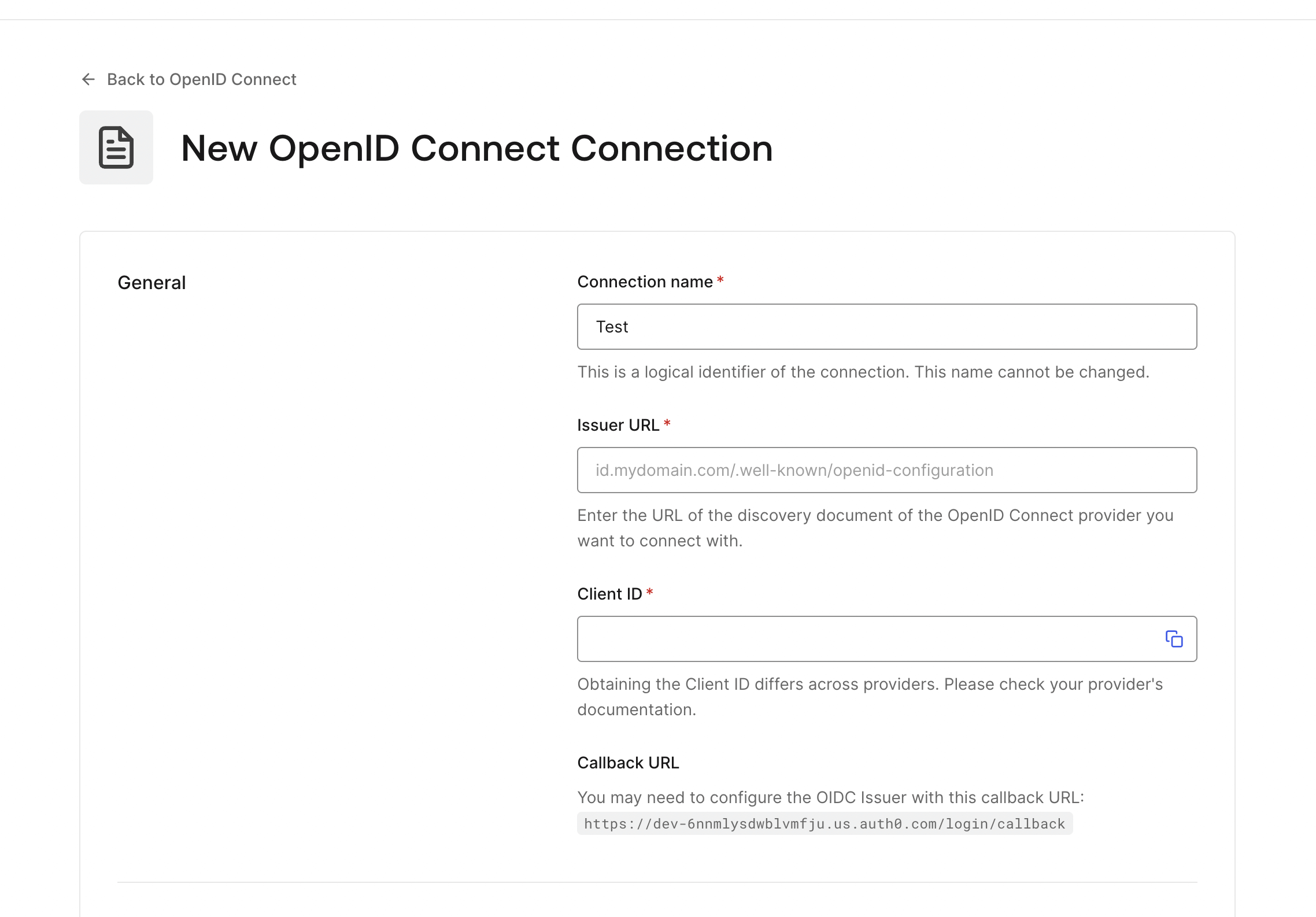
Task: Click the Connection name label
Action: (645, 282)
